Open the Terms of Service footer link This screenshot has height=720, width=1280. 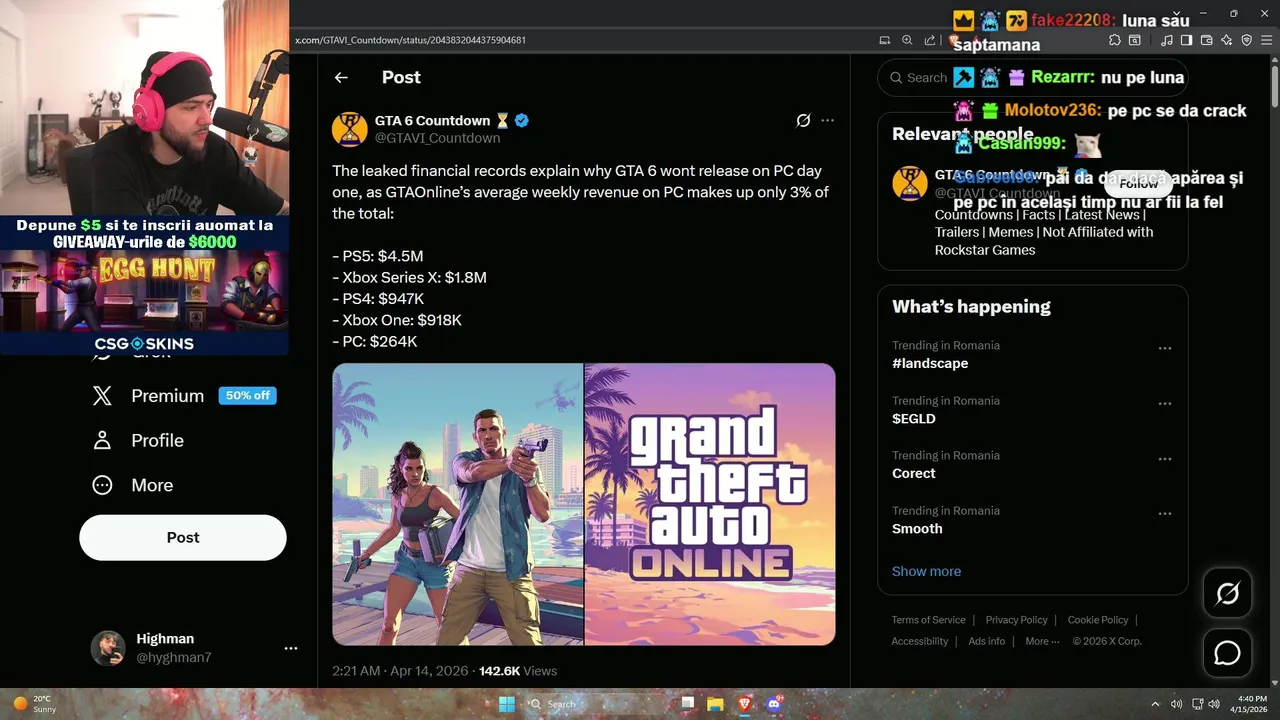coord(929,620)
